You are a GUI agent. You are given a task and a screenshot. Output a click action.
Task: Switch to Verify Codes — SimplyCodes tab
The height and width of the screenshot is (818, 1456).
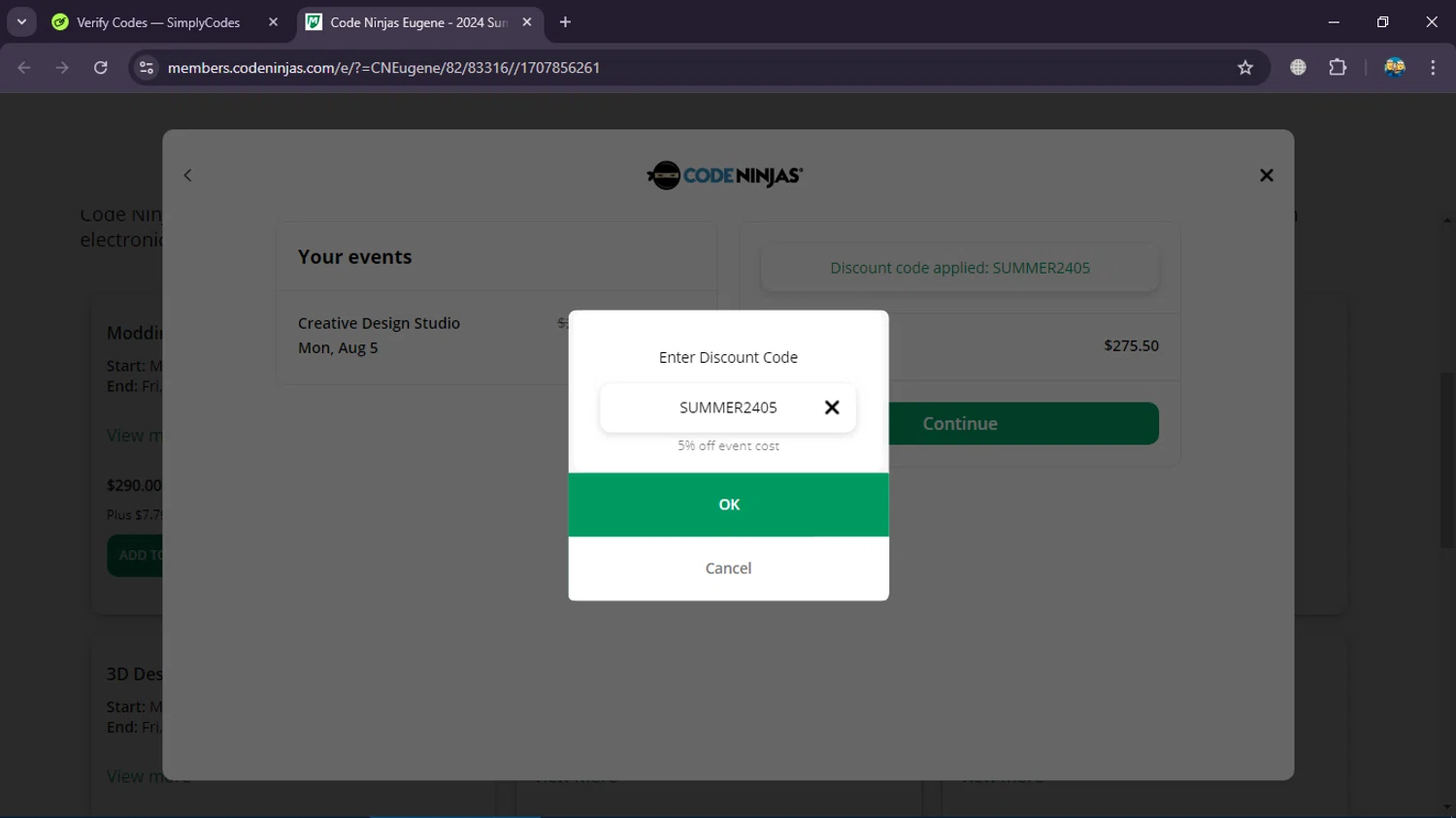[158, 22]
